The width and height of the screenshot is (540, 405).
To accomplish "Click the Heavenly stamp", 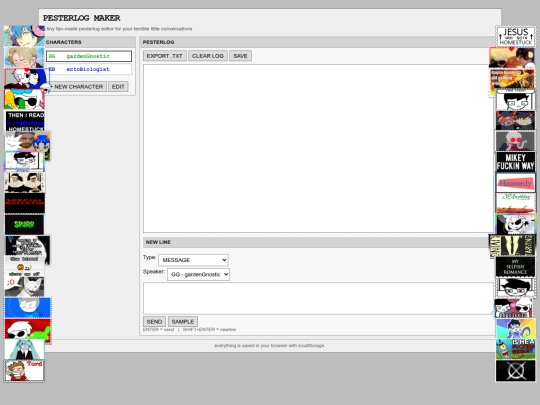I will 516,183.
